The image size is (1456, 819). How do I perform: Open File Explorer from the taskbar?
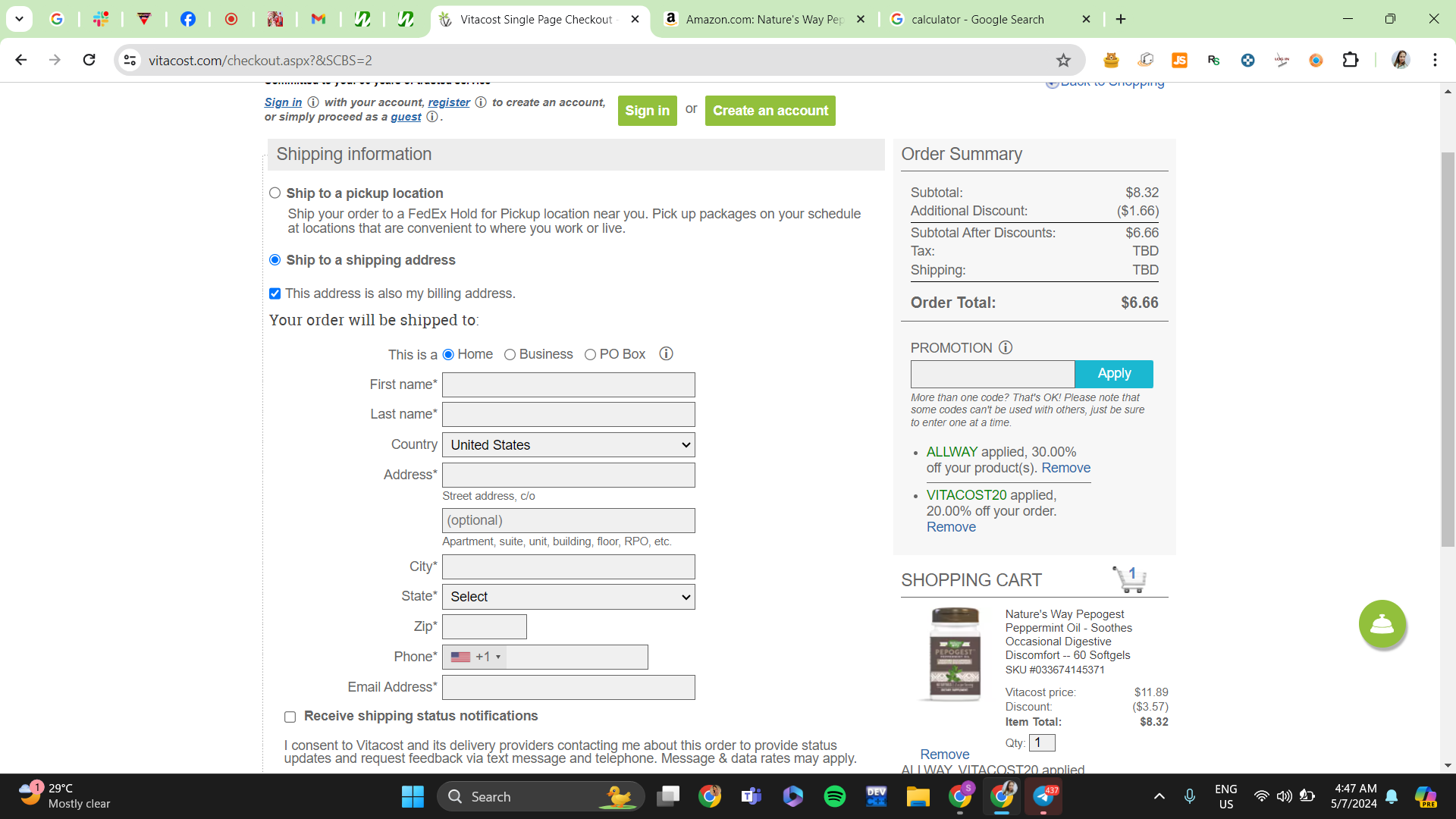click(918, 796)
